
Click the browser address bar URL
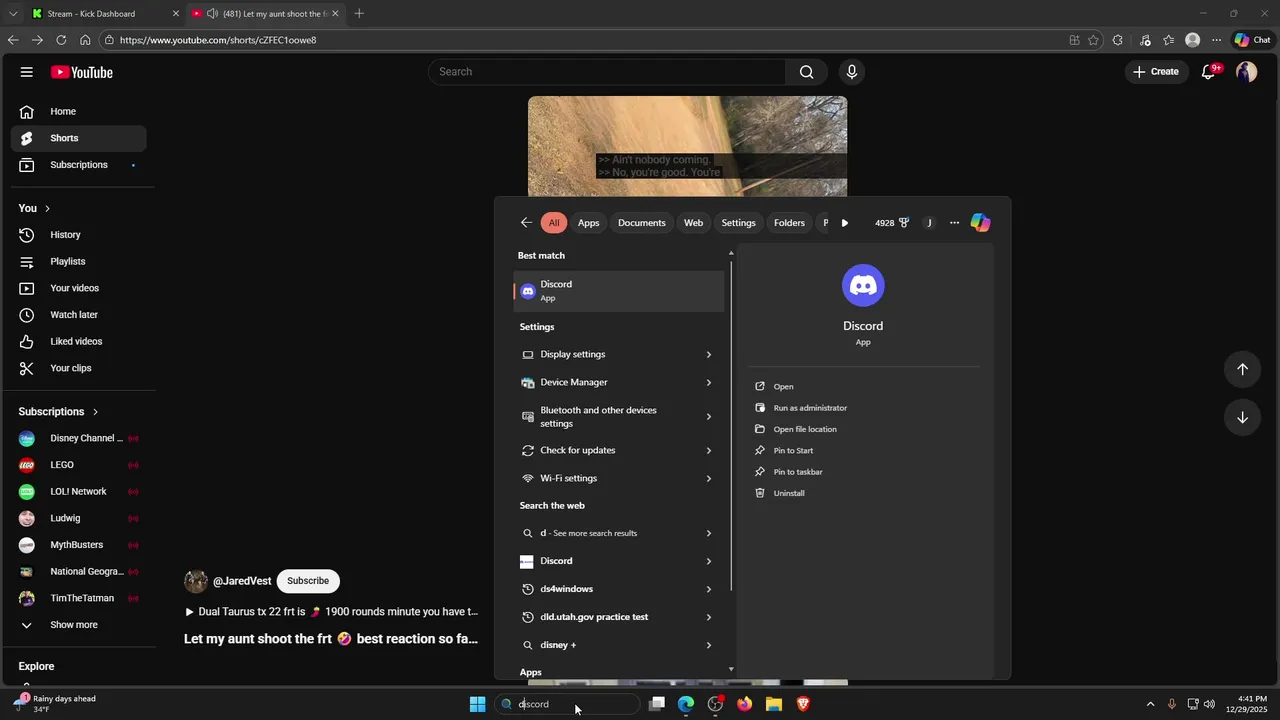click(218, 40)
